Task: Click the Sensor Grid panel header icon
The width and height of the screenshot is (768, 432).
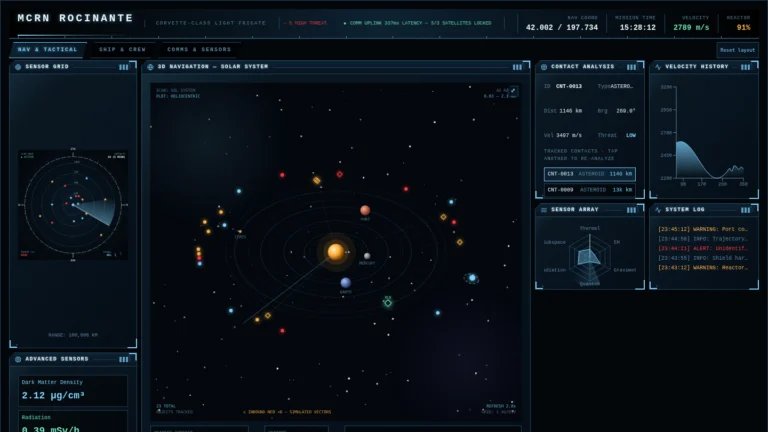Action: (18, 67)
